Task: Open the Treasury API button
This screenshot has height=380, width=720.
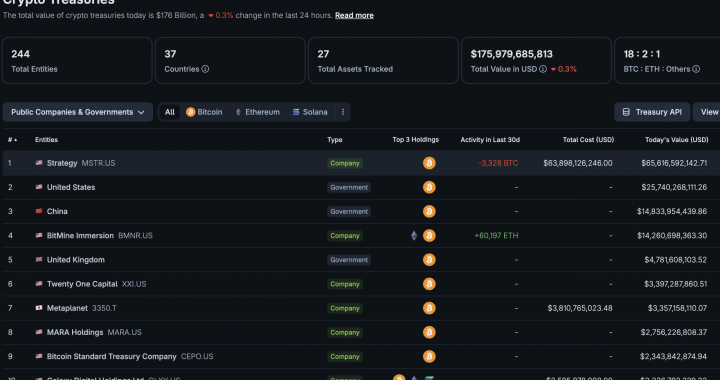Action: pyautogui.click(x=652, y=112)
